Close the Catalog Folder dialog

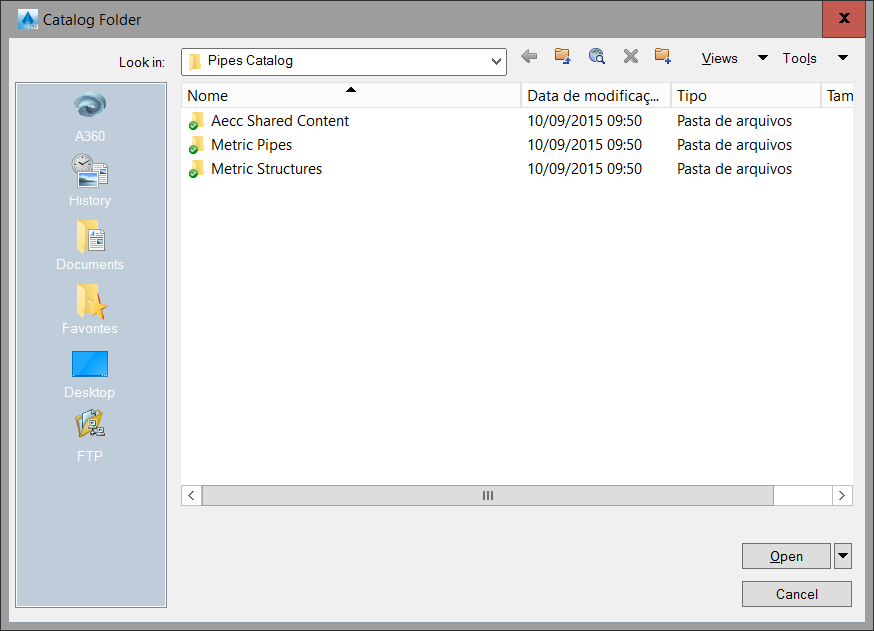pos(844,19)
